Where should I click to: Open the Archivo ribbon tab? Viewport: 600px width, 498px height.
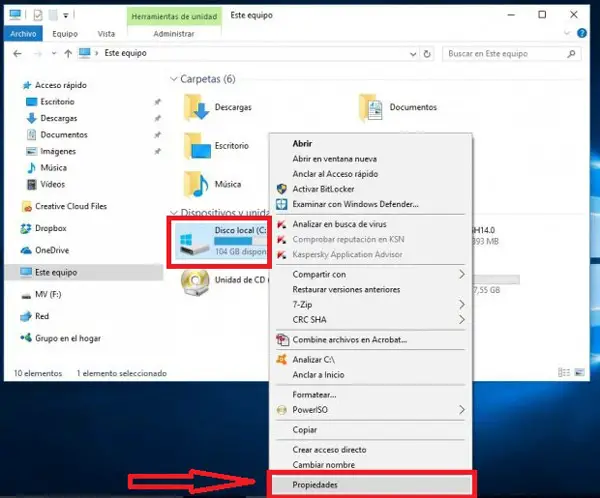point(23,34)
